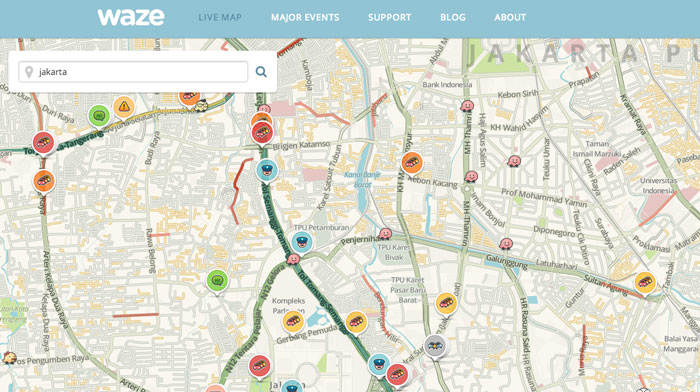Open police pin under TPU Petamburan label
This screenshot has height=392, width=700.
point(302,242)
